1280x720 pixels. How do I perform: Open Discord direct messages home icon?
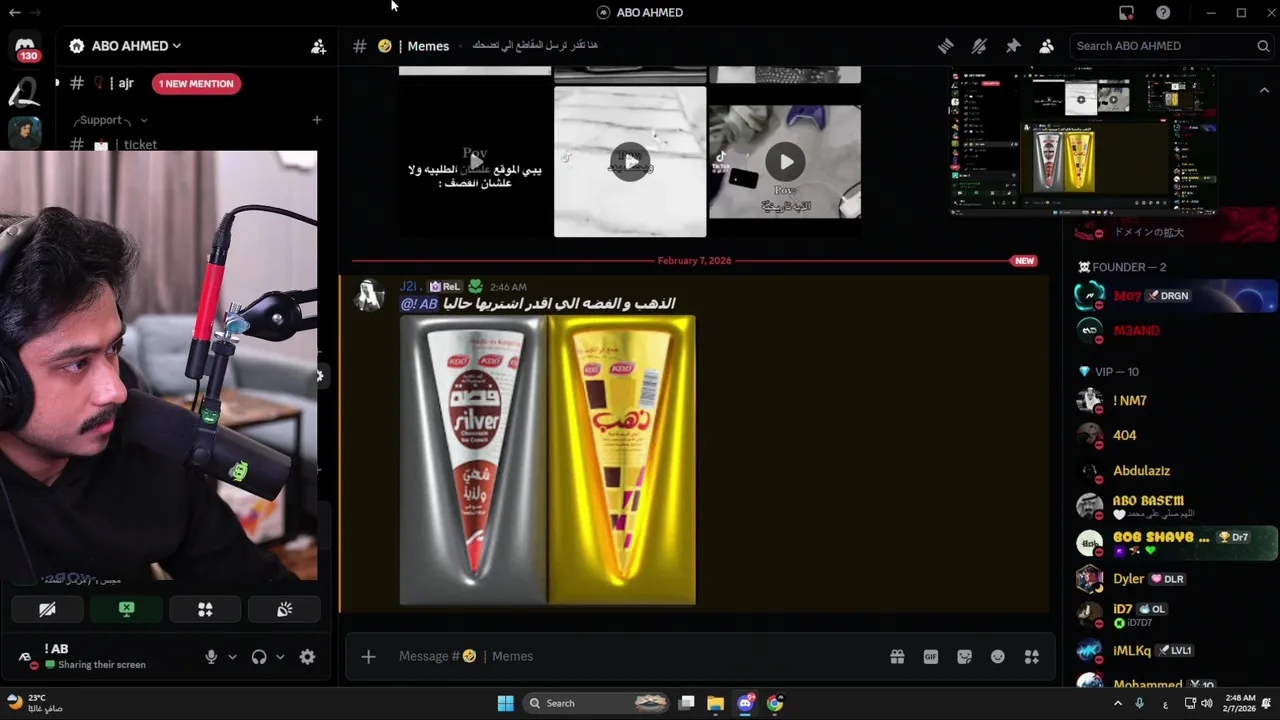click(x=25, y=46)
